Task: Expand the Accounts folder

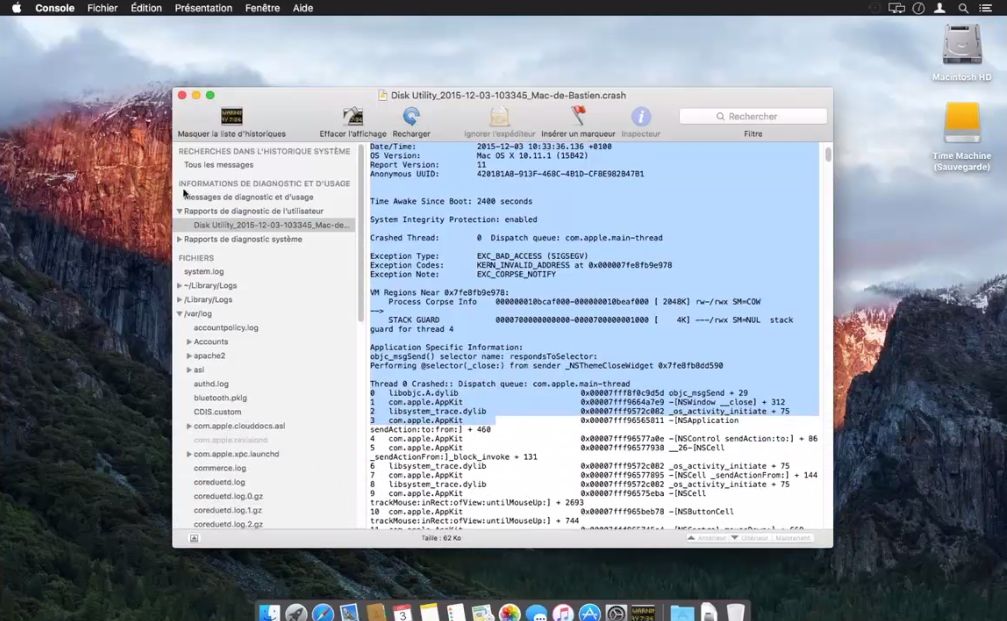Action: coord(189,342)
